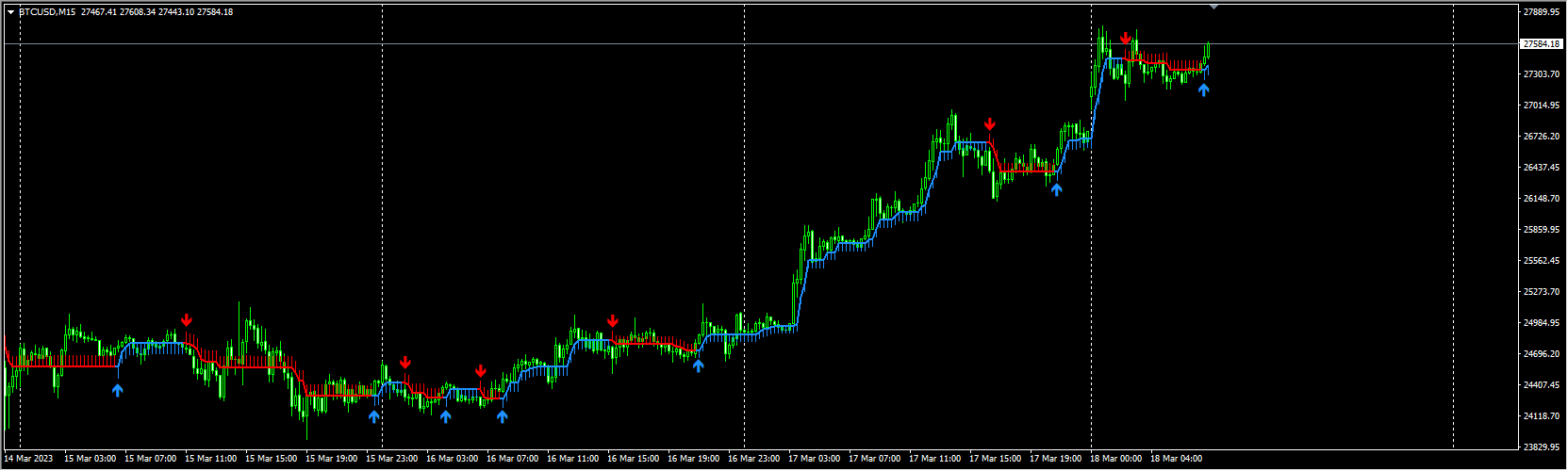The height and width of the screenshot is (471, 1568).
Task: Click the 27014.95 price axis label
Action: 1540,106
